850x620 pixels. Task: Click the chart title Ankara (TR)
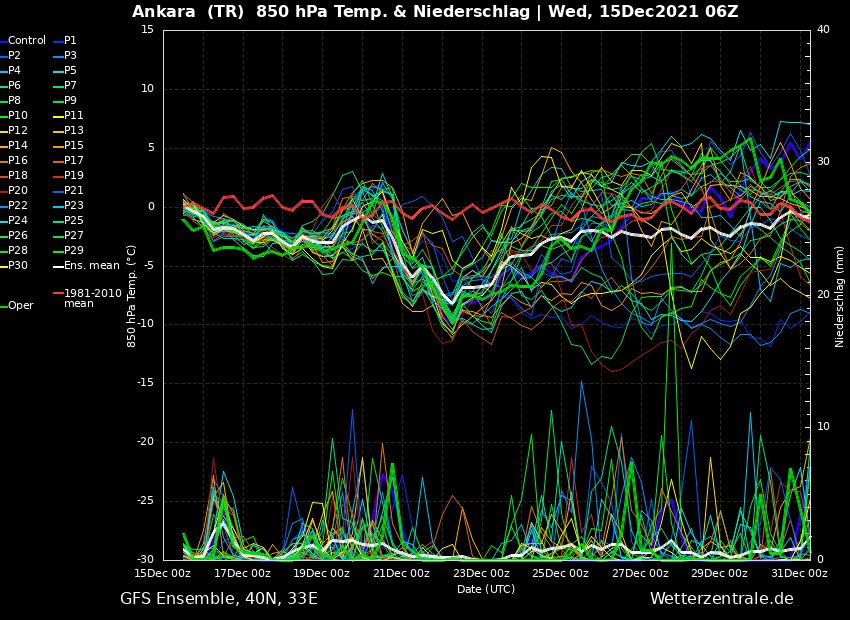pyautogui.click(x=188, y=12)
